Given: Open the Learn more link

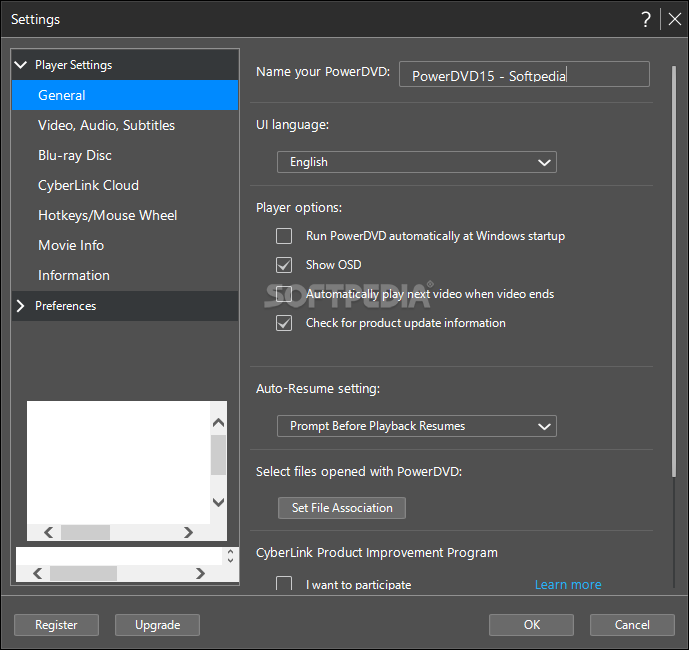Looking at the screenshot, I should 568,585.
